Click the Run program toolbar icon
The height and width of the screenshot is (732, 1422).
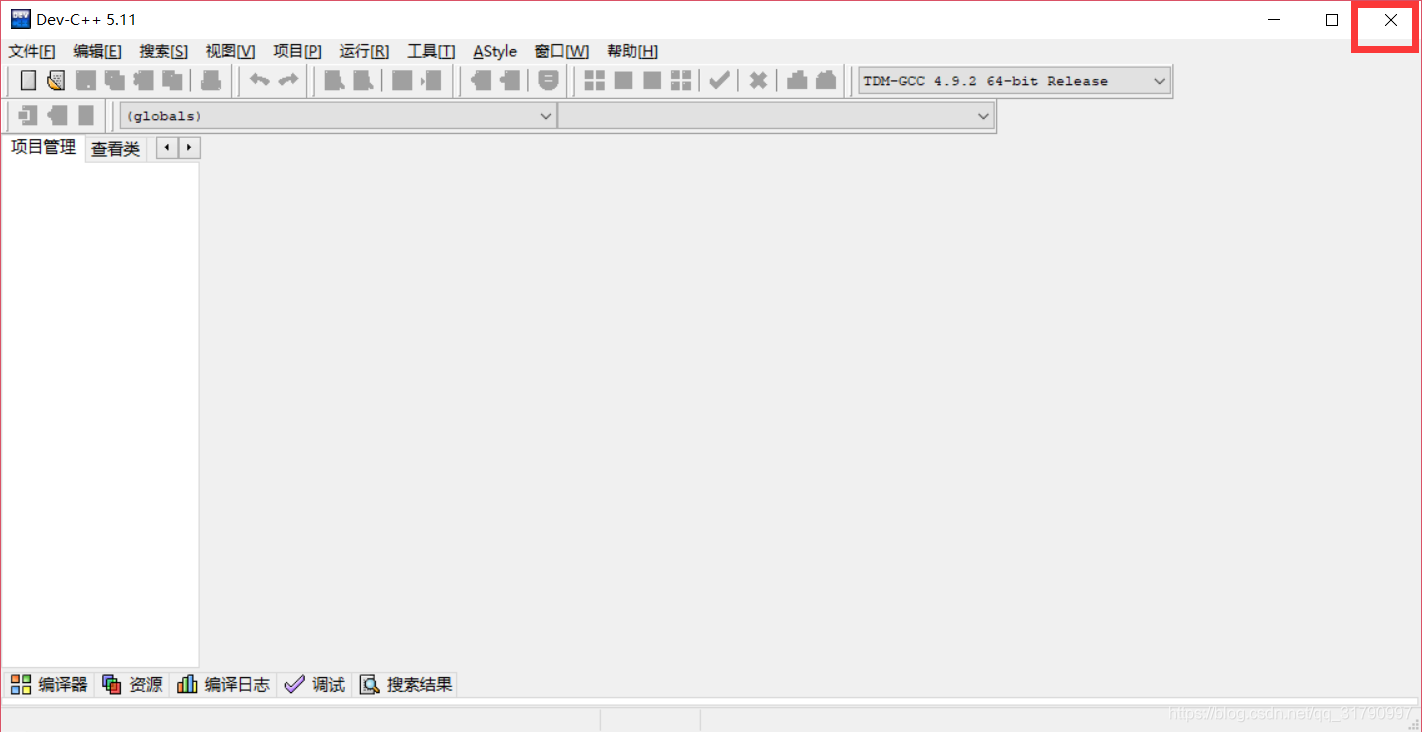click(x=624, y=81)
